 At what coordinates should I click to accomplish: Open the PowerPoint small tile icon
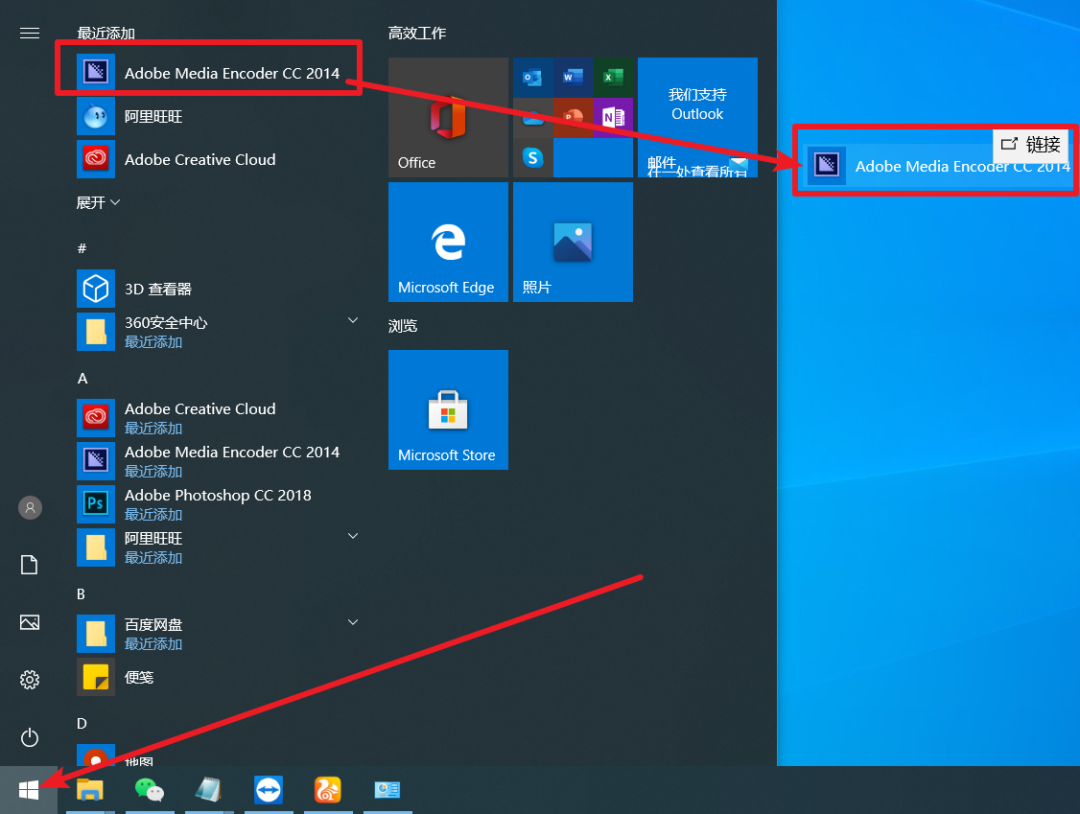coord(572,117)
